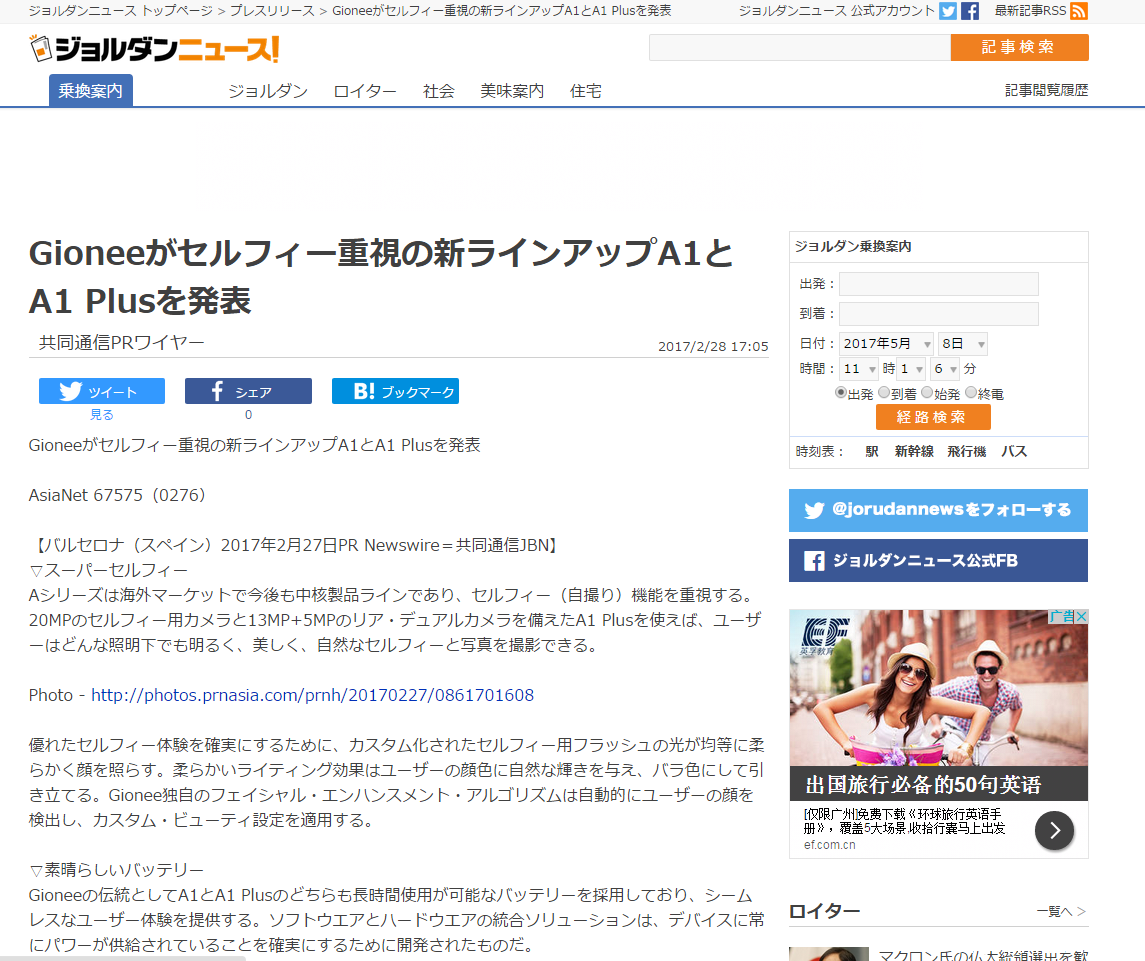The height and width of the screenshot is (961, 1145).
Task: Open Jorudan News Facebook account icon
Action: pyautogui.click(x=970, y=11)
